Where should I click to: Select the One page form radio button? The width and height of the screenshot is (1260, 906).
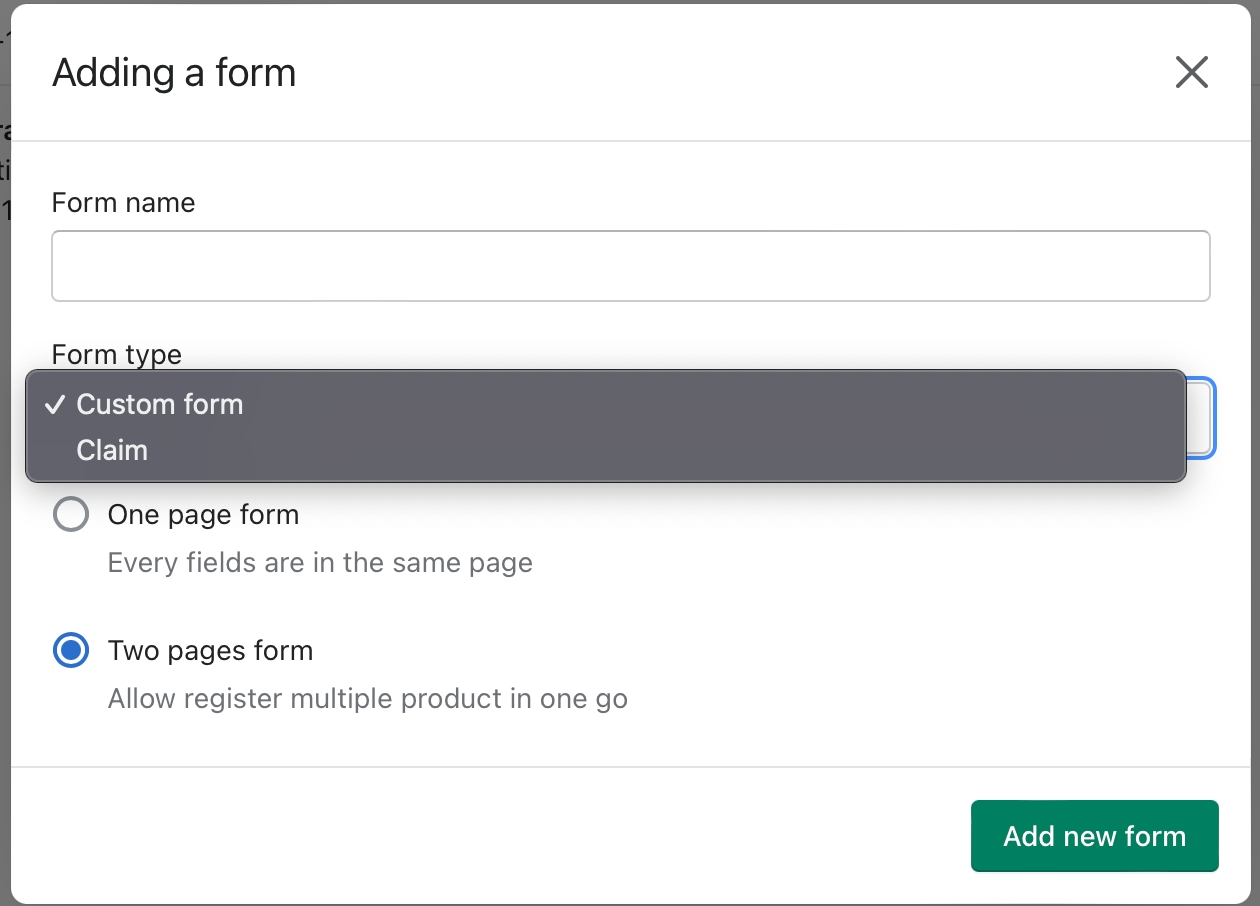click(x=71, y=515)
